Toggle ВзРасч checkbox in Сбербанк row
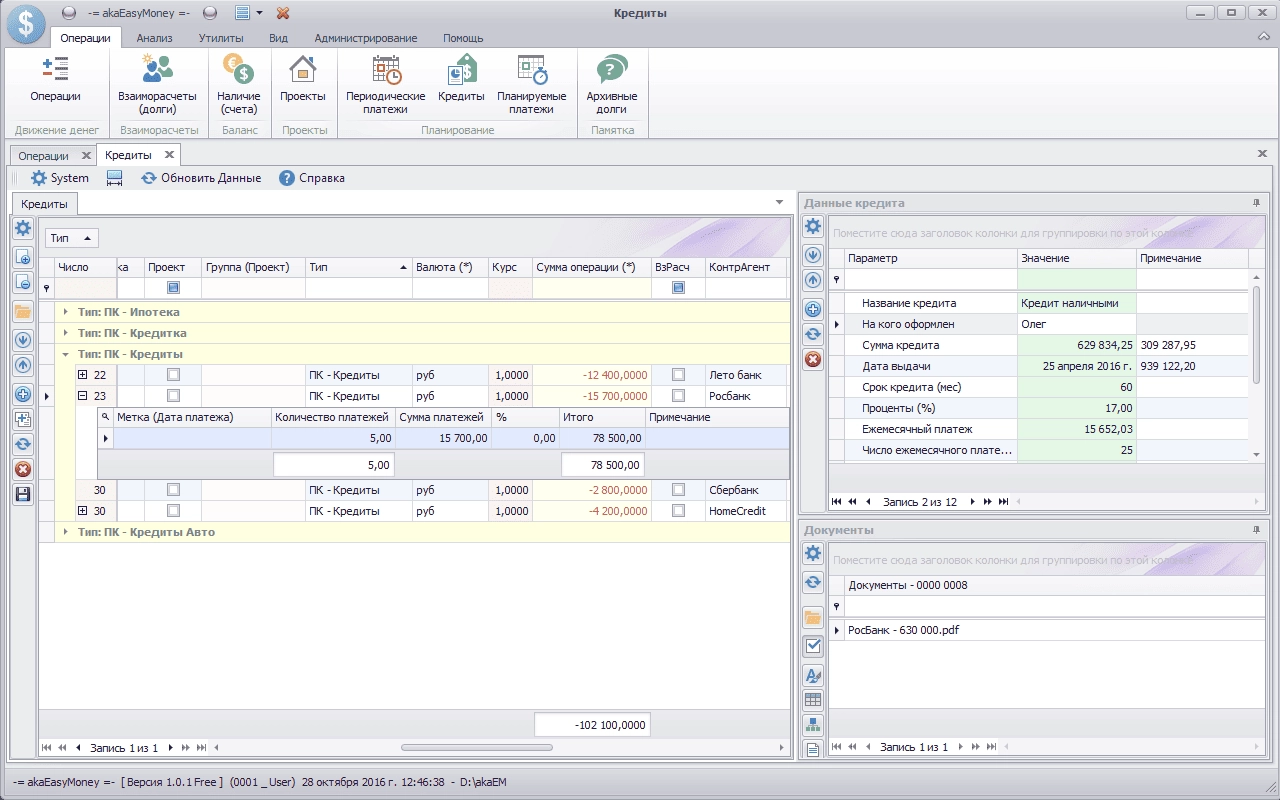The width and height of the screenshot is (1280, 800). pyautogui.click(x=679, y=490)
